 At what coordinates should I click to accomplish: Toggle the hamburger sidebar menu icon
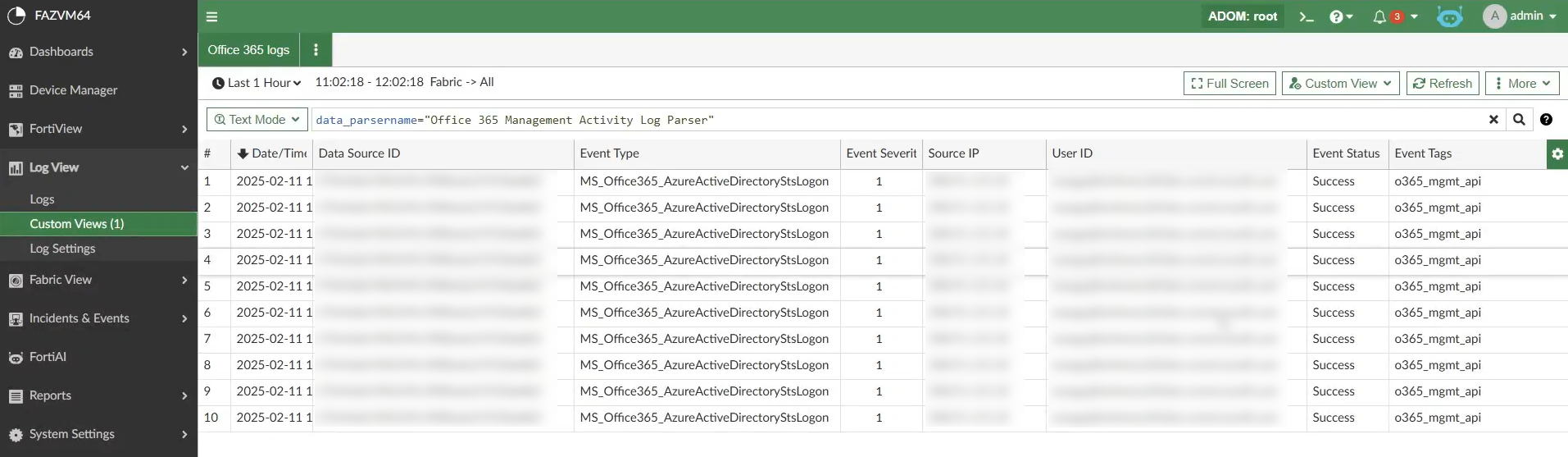[211, 16]
